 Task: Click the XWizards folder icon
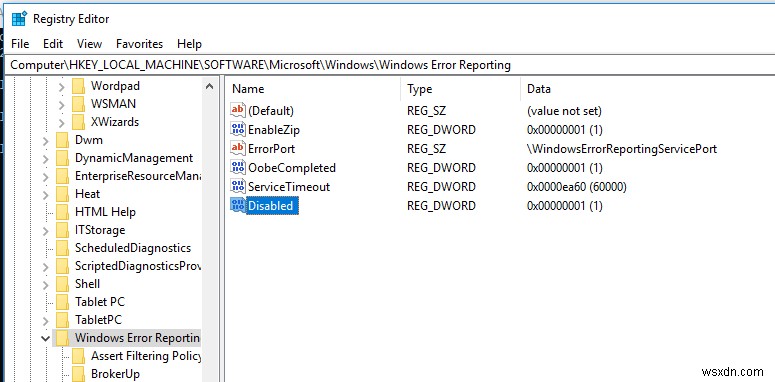coord(79,122)
